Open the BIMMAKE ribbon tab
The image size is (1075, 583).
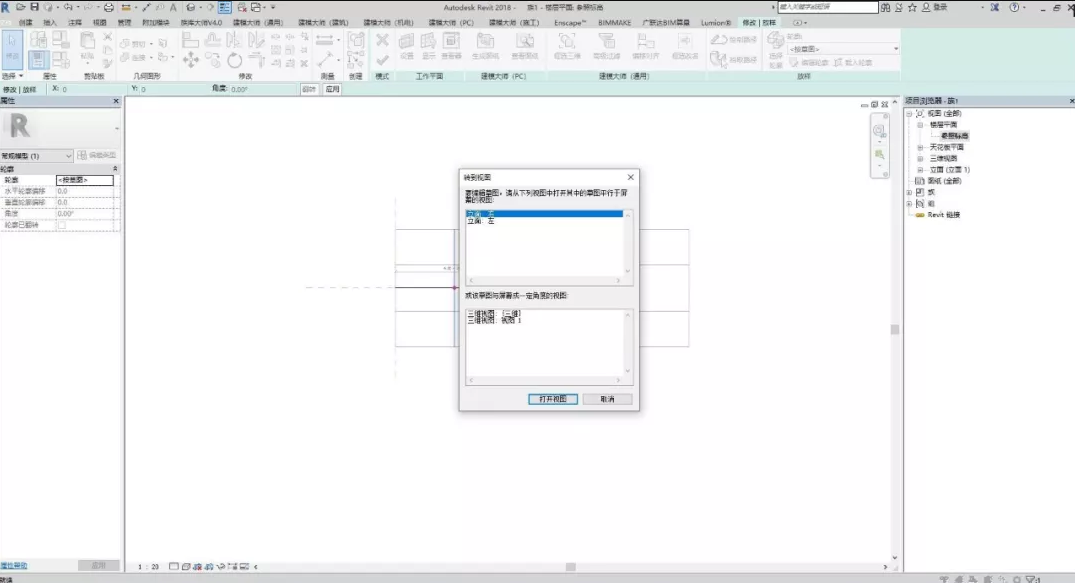[614, 23]
